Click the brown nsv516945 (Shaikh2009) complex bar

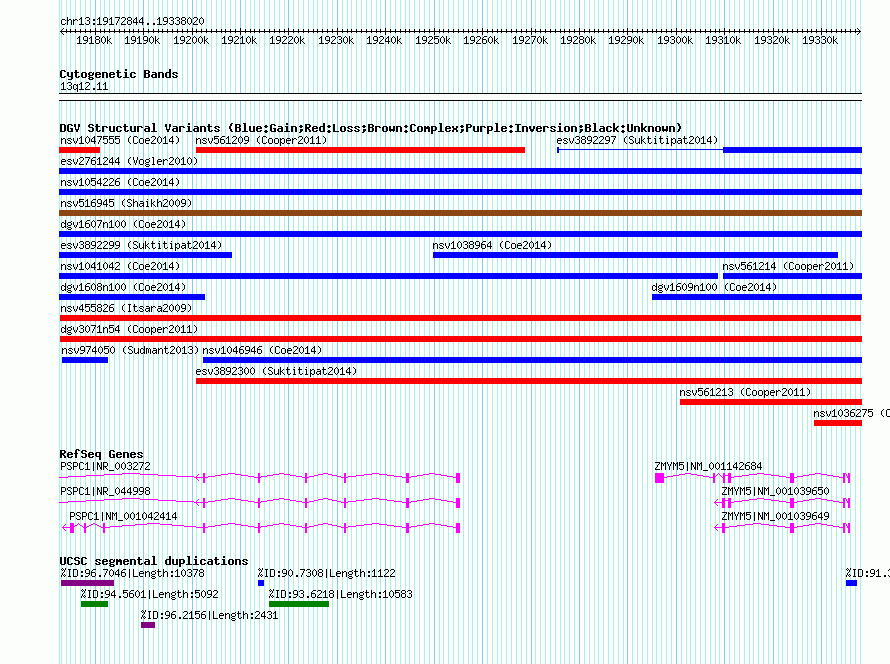(x=460, y=213)
